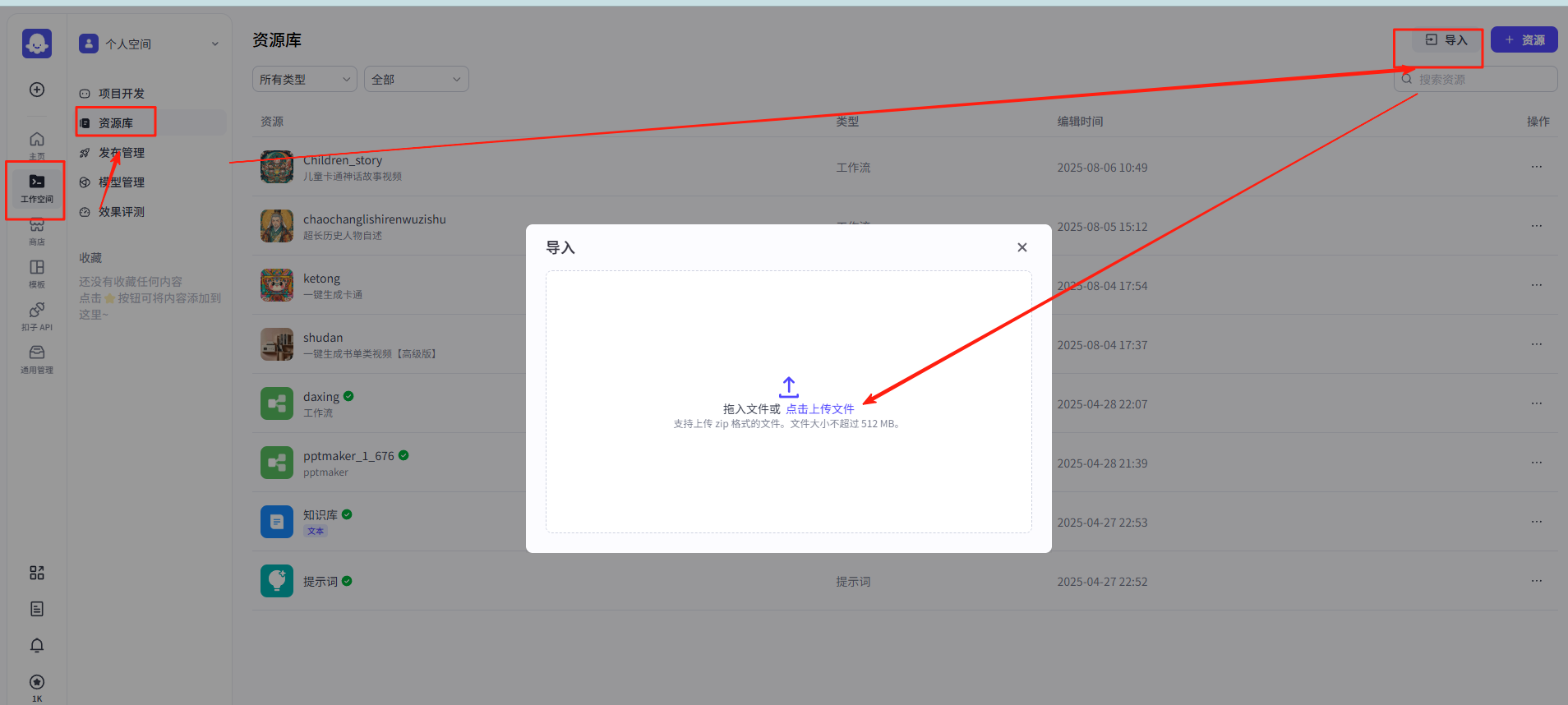Click the 导入 import button
The height and width of the screenshot is (705, 1568).
1446,40
